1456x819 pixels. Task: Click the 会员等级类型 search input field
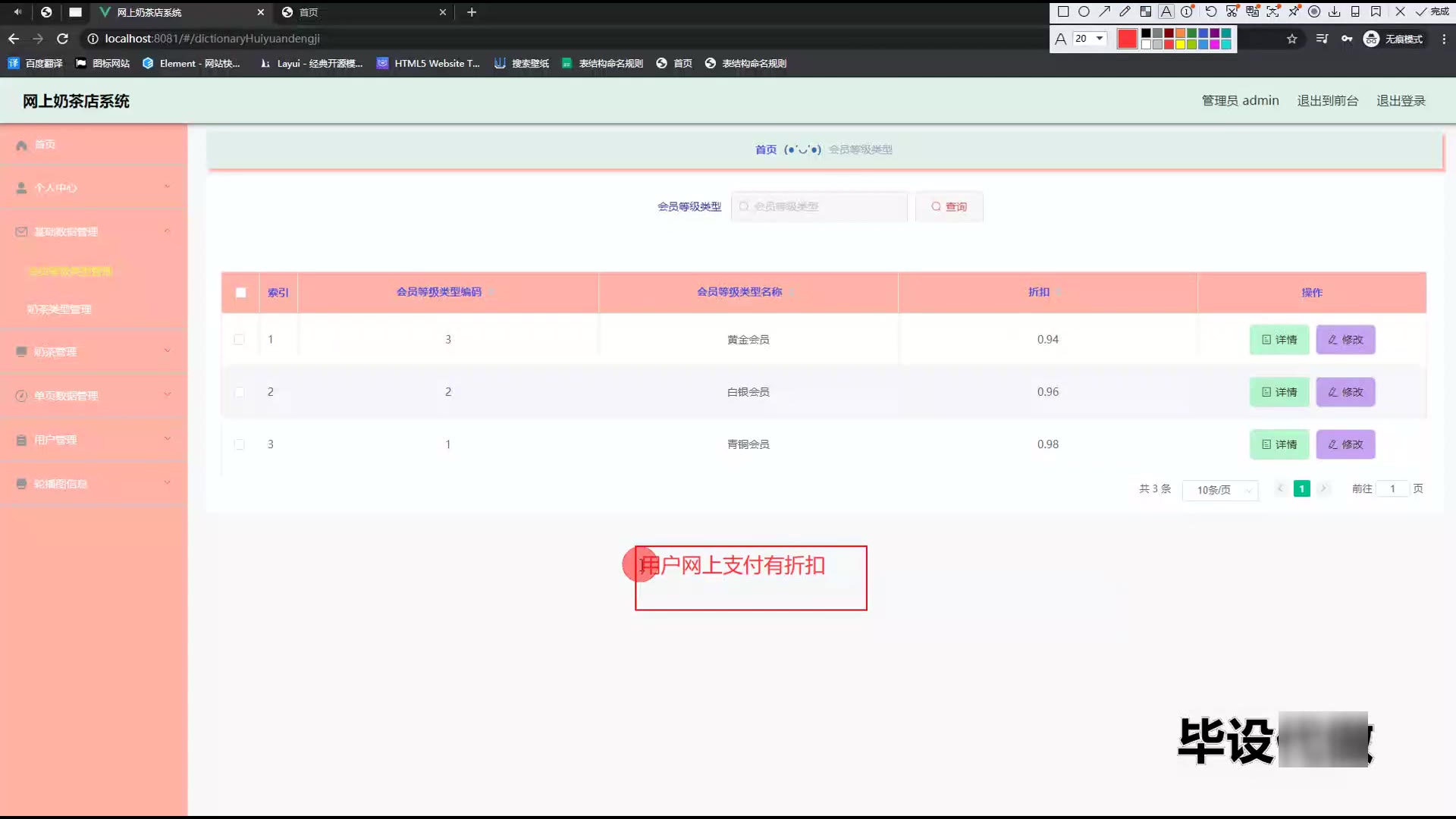(x=819, y=207)
